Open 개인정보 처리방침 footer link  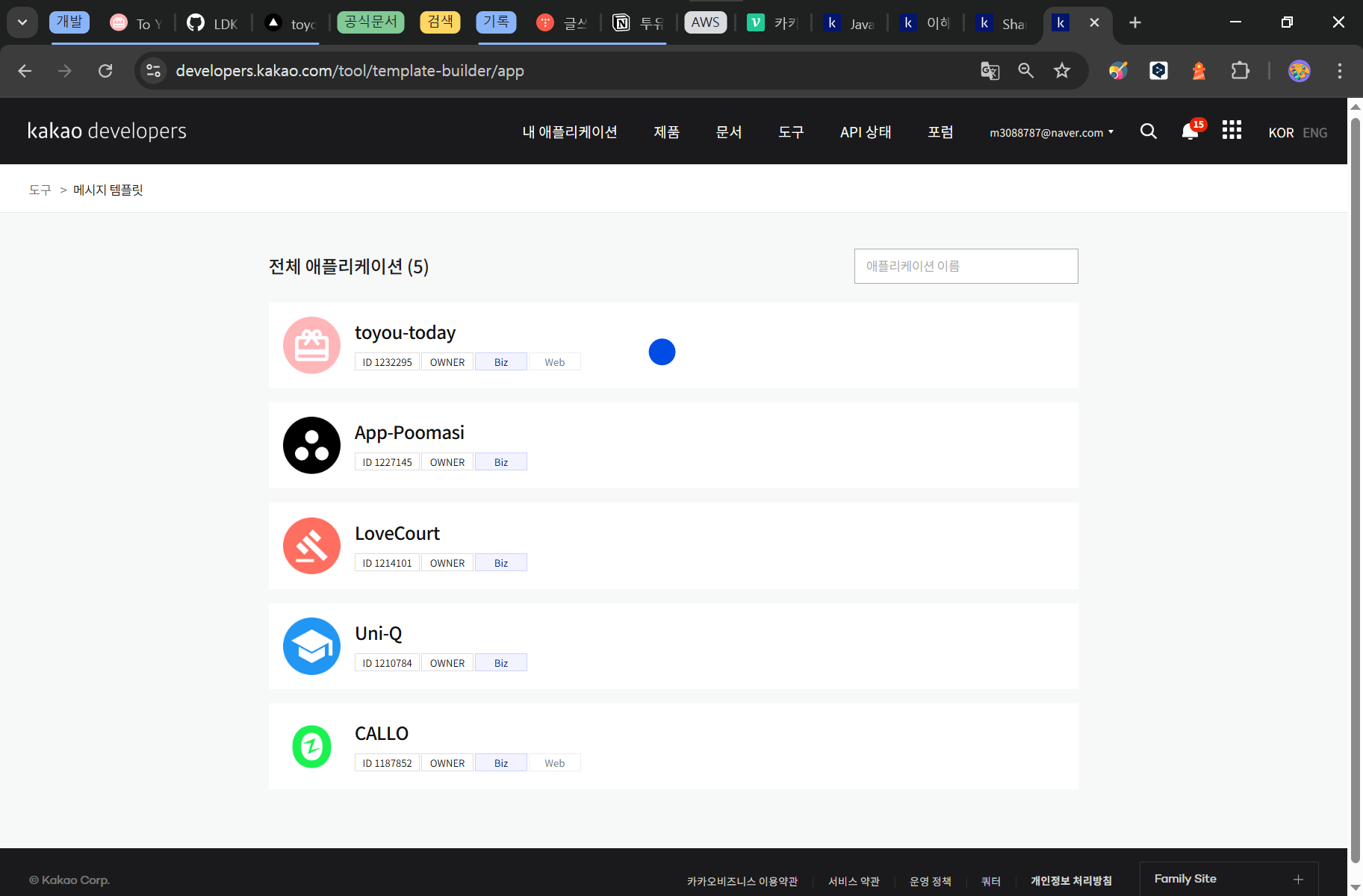click(x=1071, y=881)
